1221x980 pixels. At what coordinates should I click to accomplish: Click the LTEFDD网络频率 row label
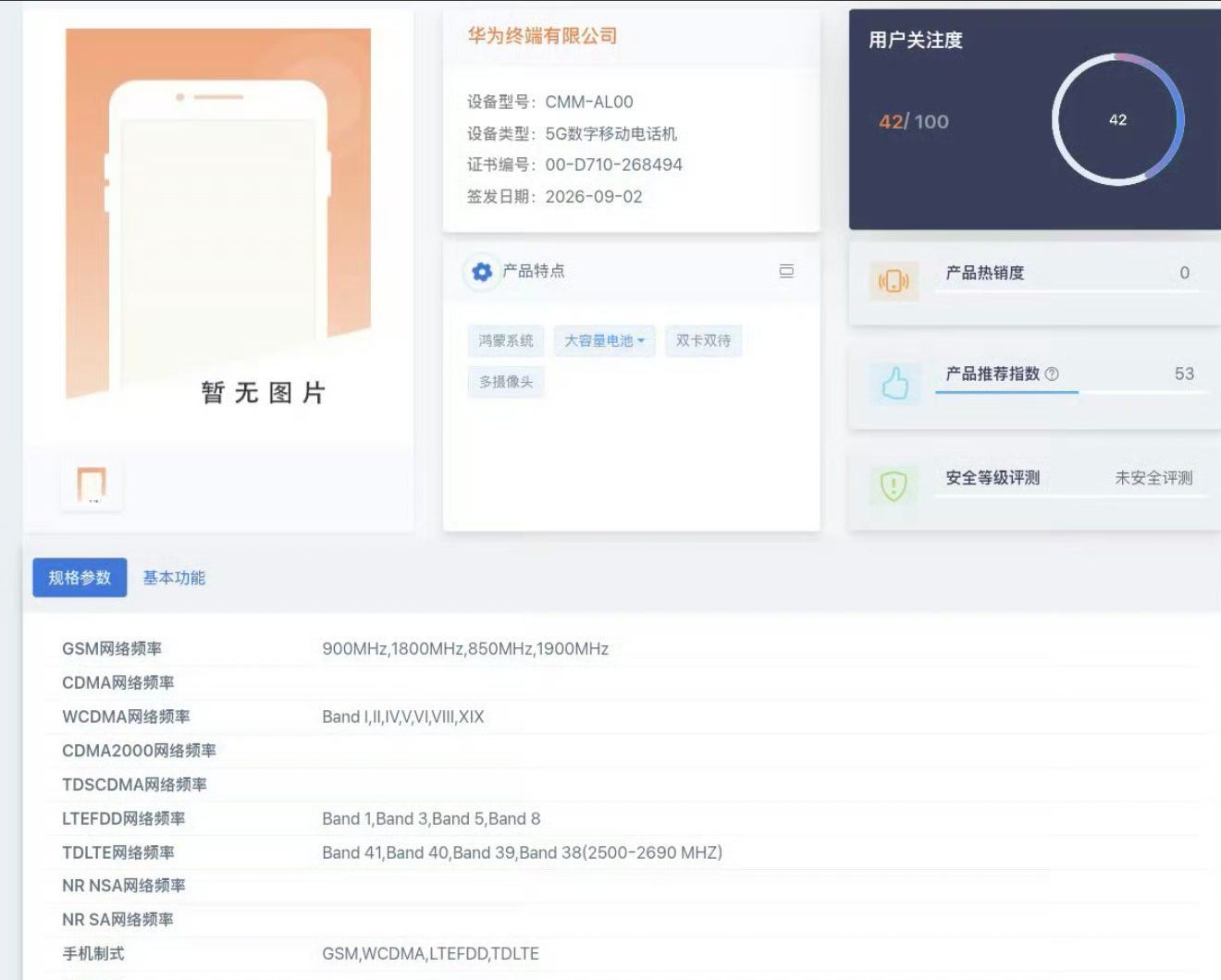coord(123,818)
